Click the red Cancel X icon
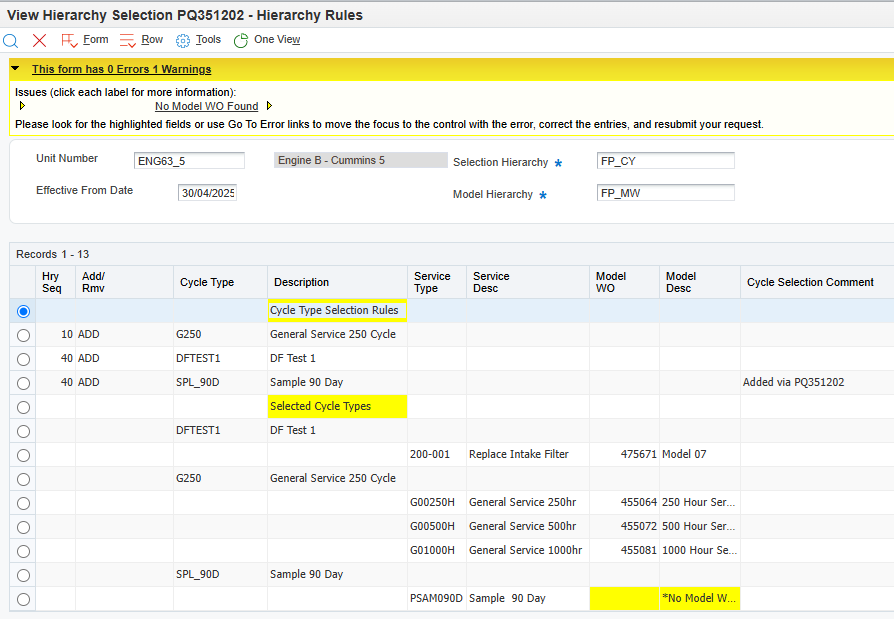 40,40
